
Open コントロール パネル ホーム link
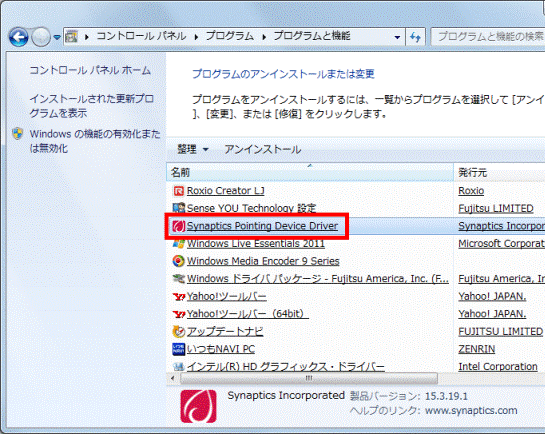(90, 71)
